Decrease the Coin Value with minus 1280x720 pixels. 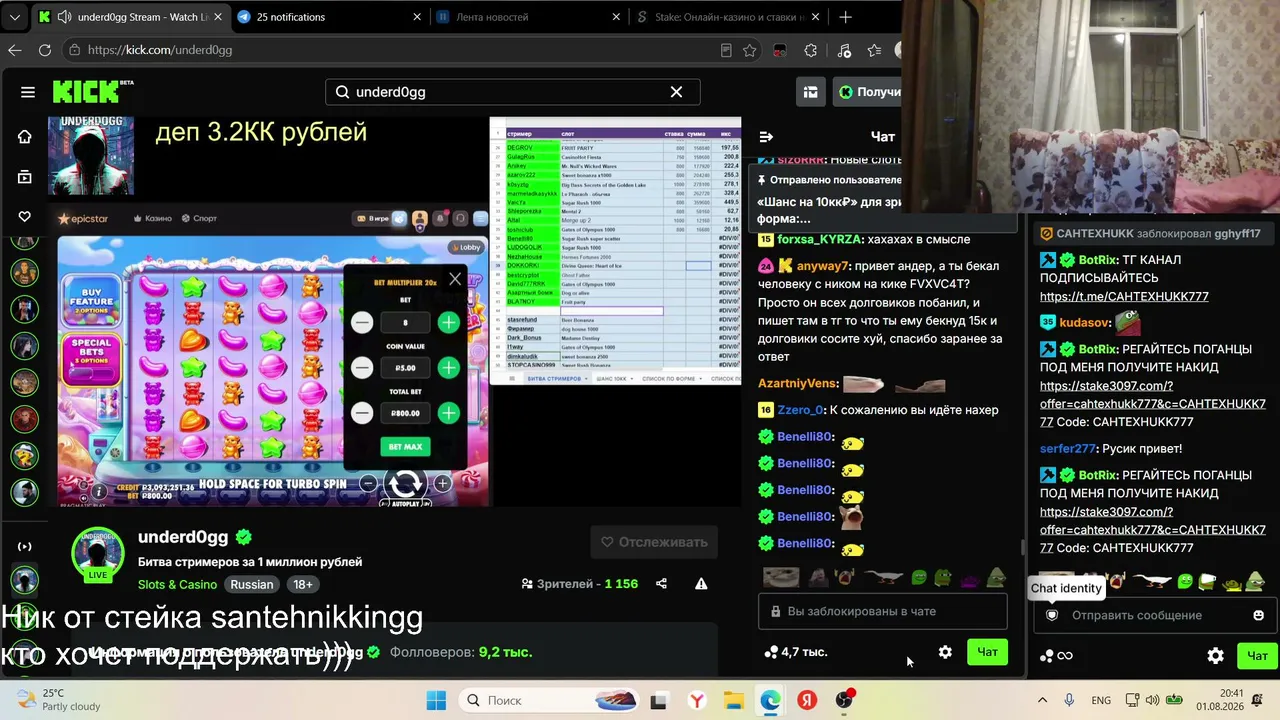(362, 368)
